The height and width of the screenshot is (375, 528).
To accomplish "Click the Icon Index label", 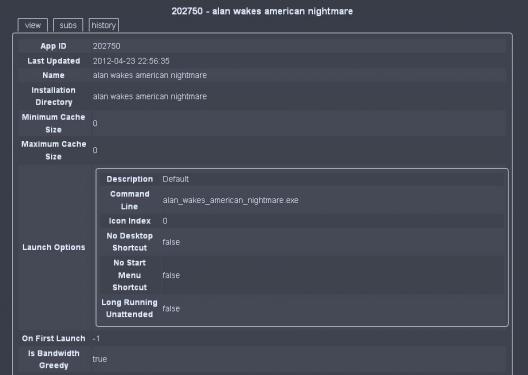I will [130, 221].
